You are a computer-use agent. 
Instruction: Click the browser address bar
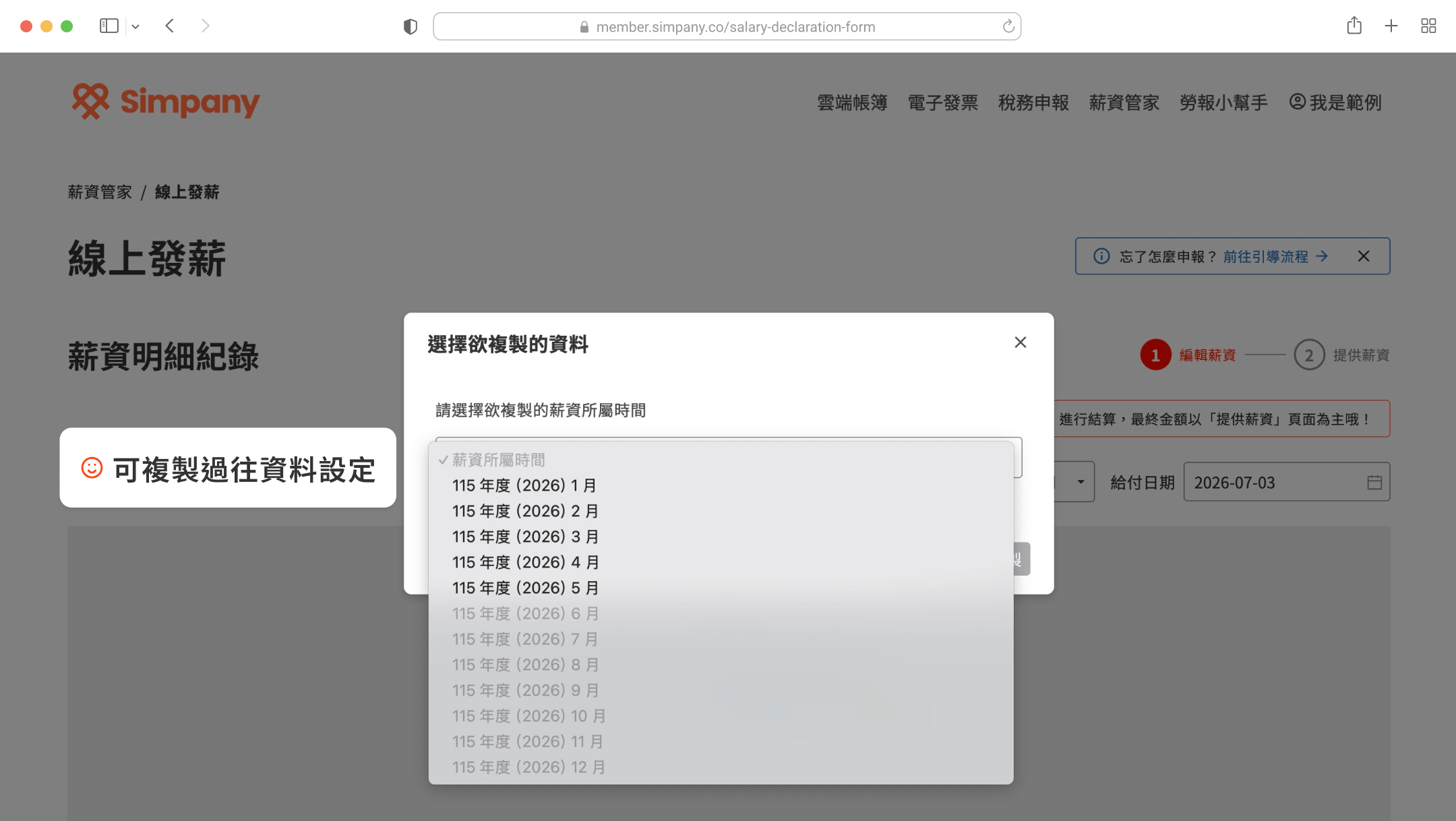click(x=727, y=26)
